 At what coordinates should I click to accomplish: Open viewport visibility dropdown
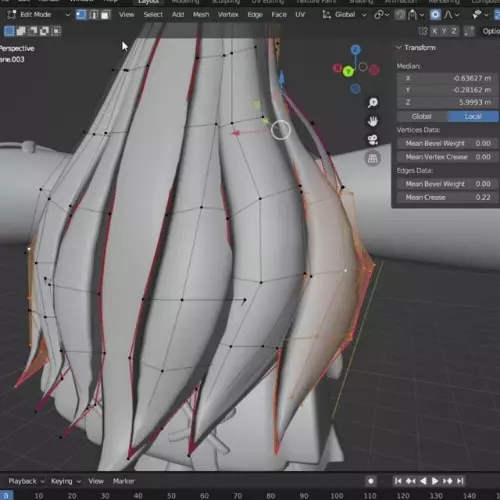(x=480, y=15)
